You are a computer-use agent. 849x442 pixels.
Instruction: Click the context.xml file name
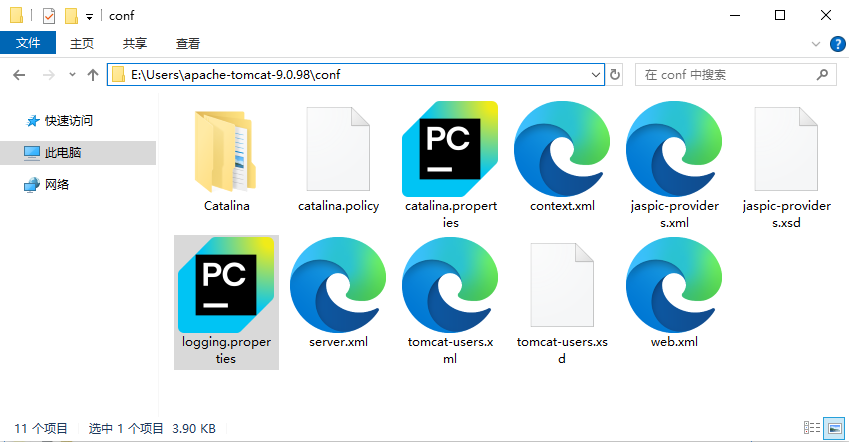(x=562, y=206)
